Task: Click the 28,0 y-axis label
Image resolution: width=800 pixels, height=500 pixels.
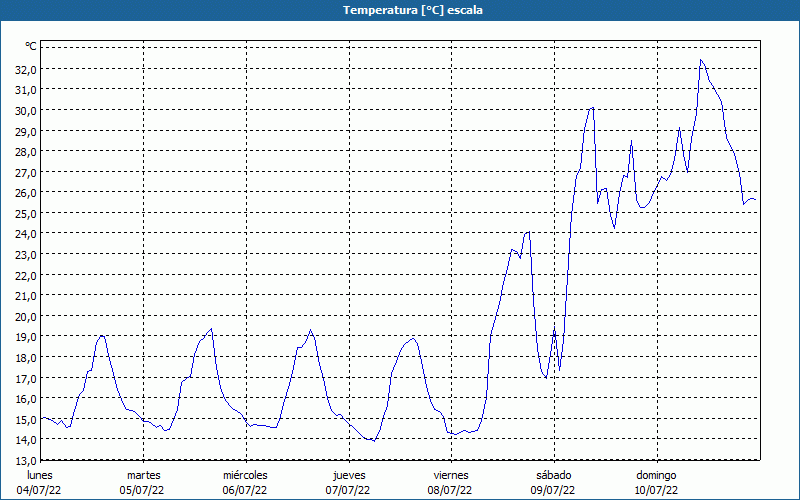Action: point(26,152)
